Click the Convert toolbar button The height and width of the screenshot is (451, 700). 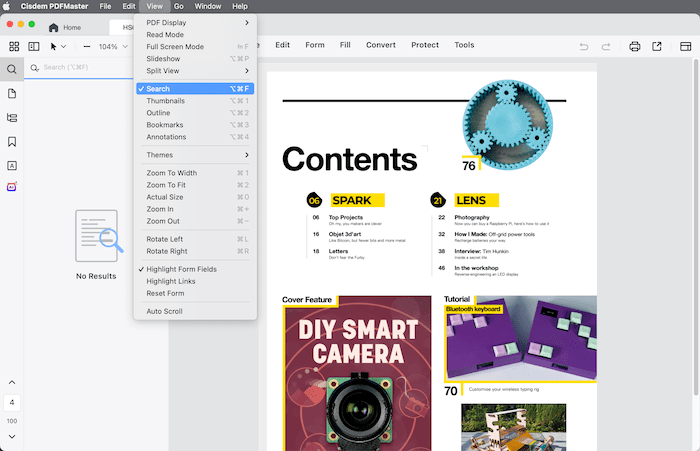[x=380, y=45]
